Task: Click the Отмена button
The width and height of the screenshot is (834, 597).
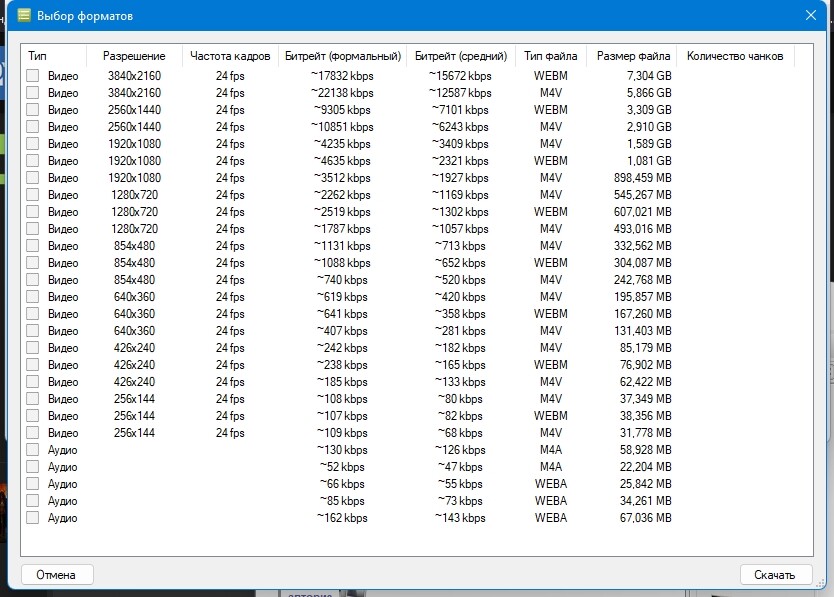Action: [57, 575]
